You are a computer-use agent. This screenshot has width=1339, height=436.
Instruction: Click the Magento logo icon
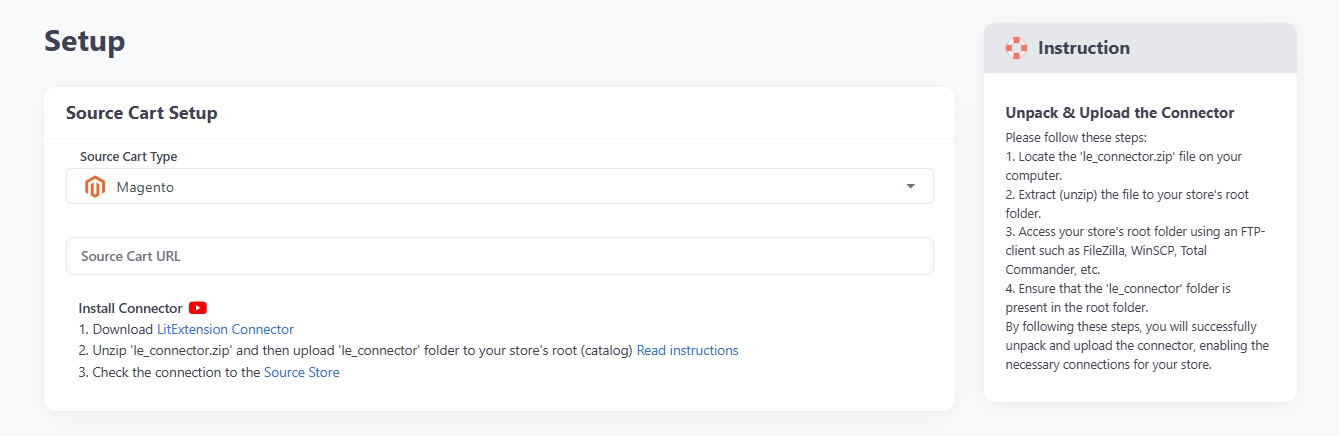pyautogui.click(x=95, y=187)
